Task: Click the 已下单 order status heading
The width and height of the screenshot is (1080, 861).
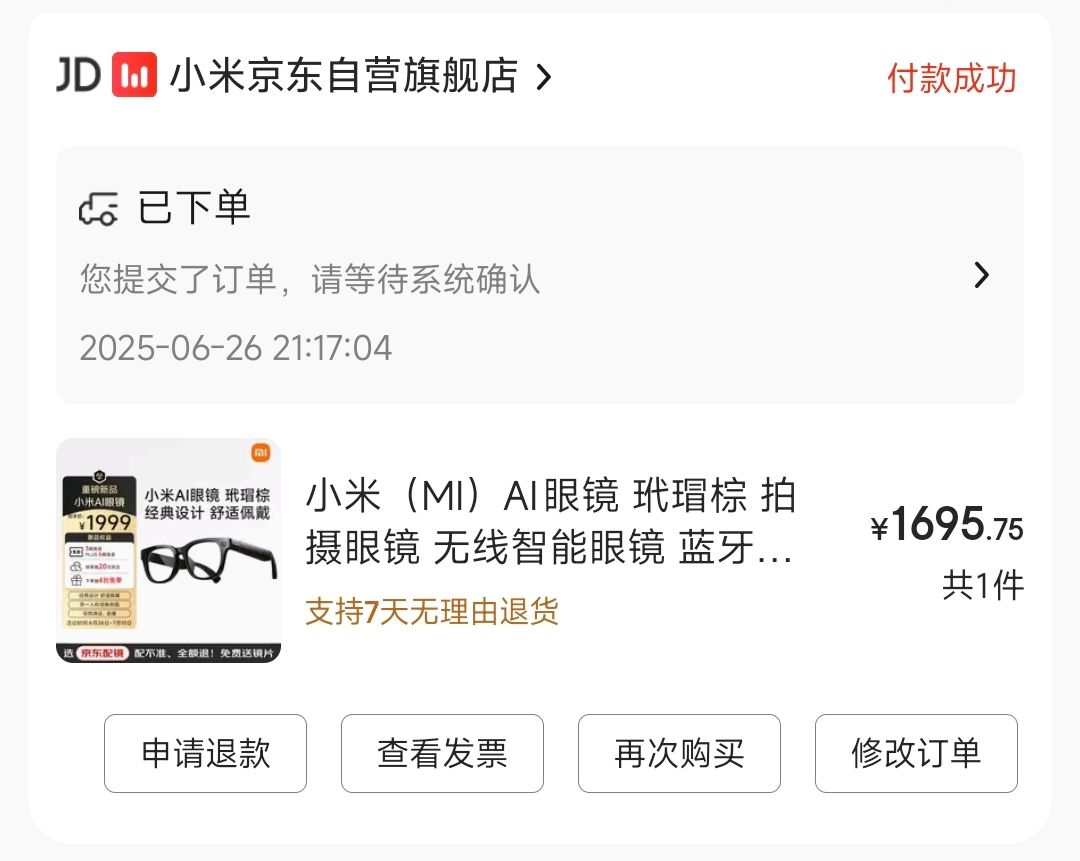Action: click(194, 207)
